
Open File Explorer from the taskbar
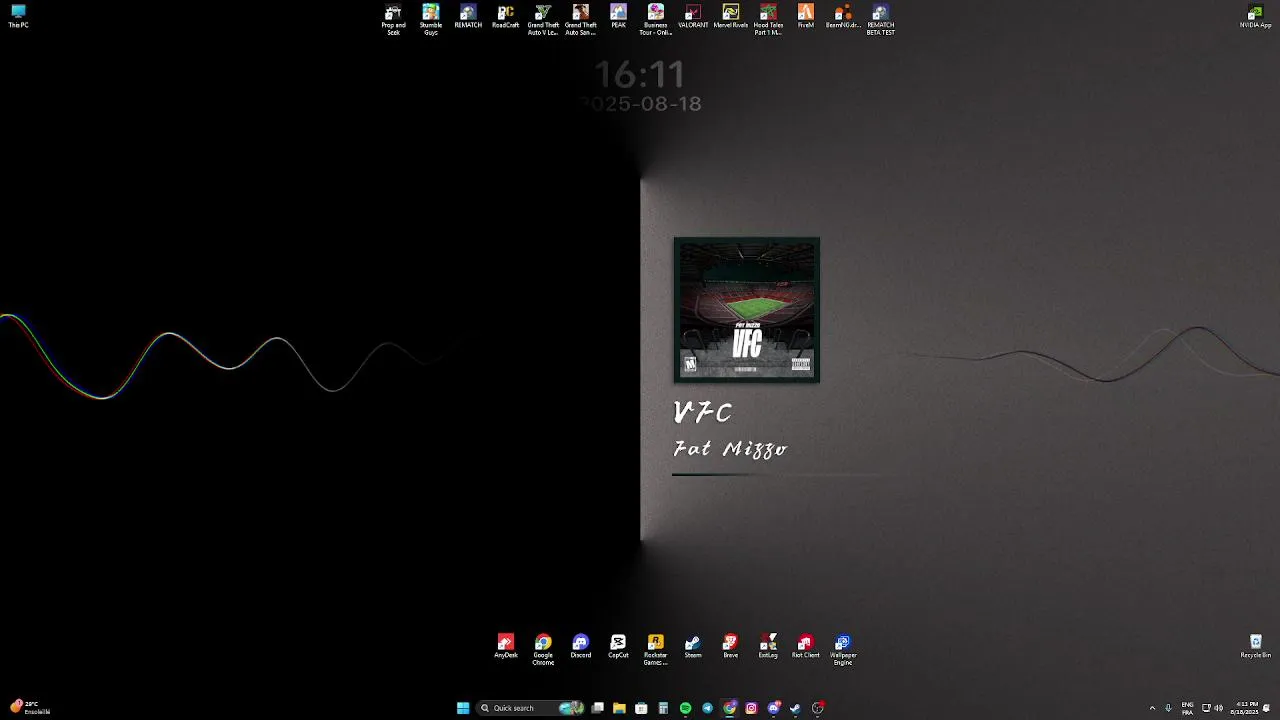tap(619, 708)
